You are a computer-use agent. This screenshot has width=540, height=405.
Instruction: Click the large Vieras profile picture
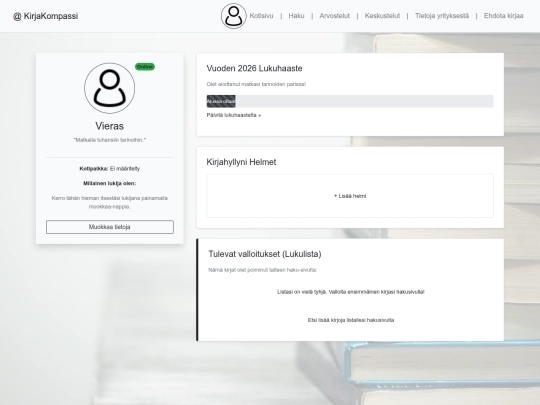[x=110, y=88]
